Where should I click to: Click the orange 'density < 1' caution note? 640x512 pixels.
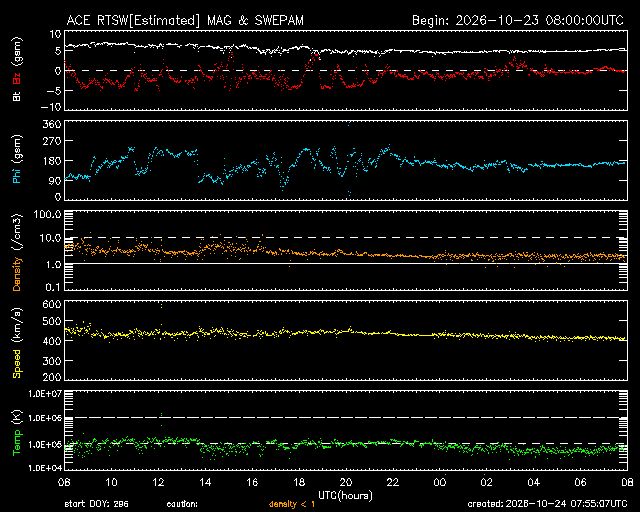click(x=292, y=504)
